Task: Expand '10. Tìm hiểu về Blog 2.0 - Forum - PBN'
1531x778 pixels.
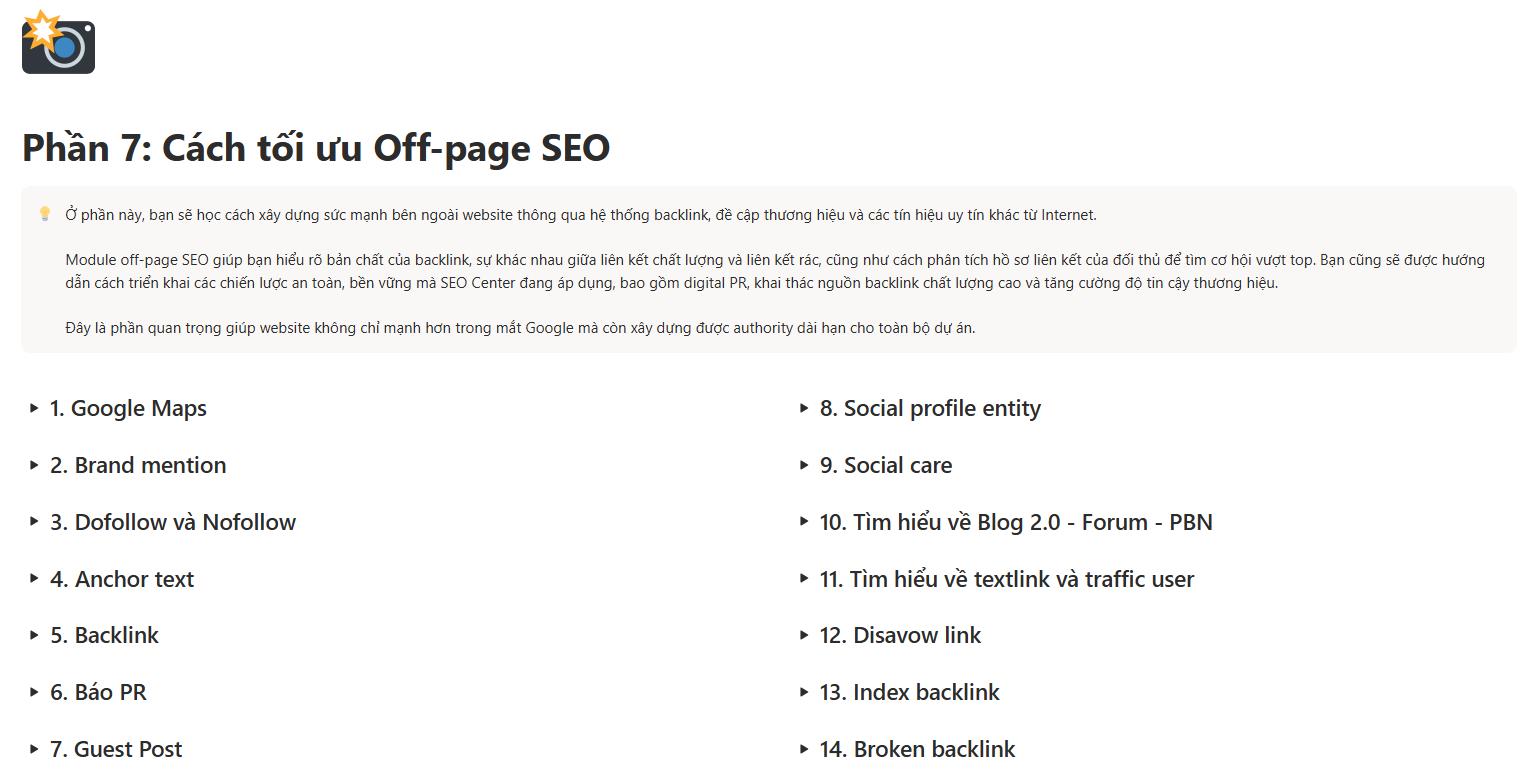Action: tap(1015, 522)
